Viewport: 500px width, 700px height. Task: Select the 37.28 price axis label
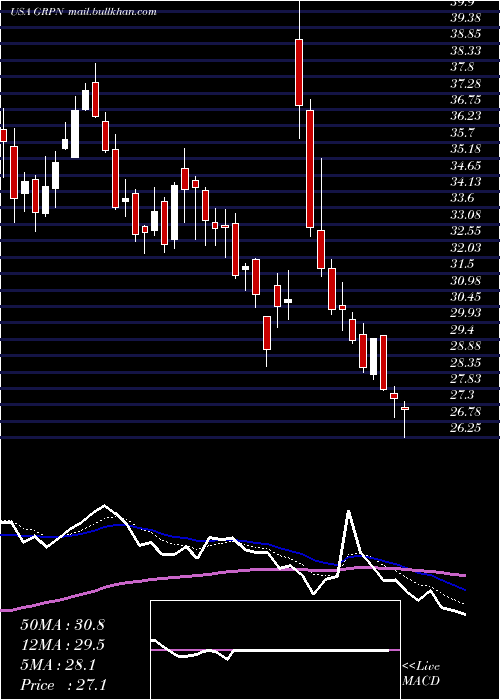coord(466,83)
